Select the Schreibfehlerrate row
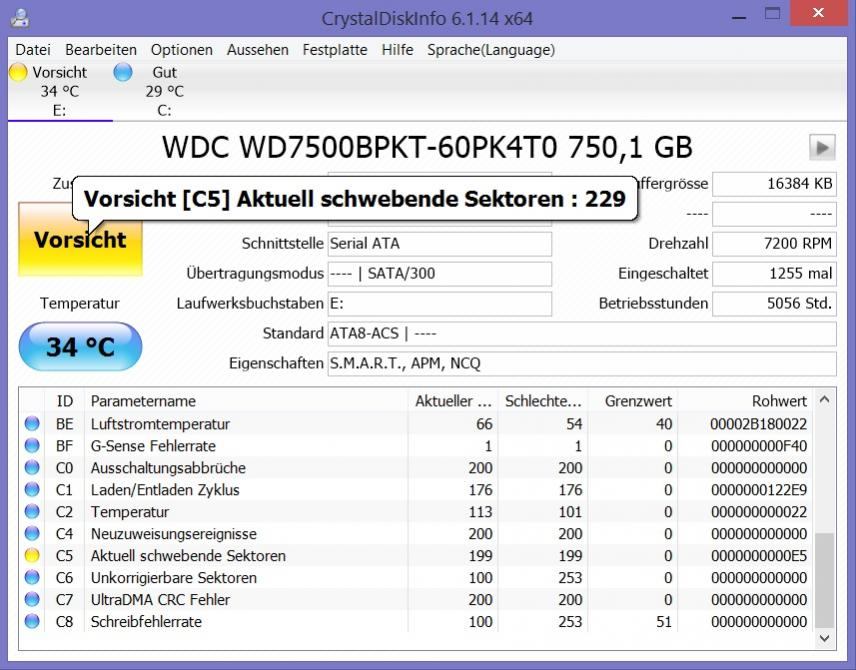This screenshot has width=856, height=670. (x=417, y=621)
